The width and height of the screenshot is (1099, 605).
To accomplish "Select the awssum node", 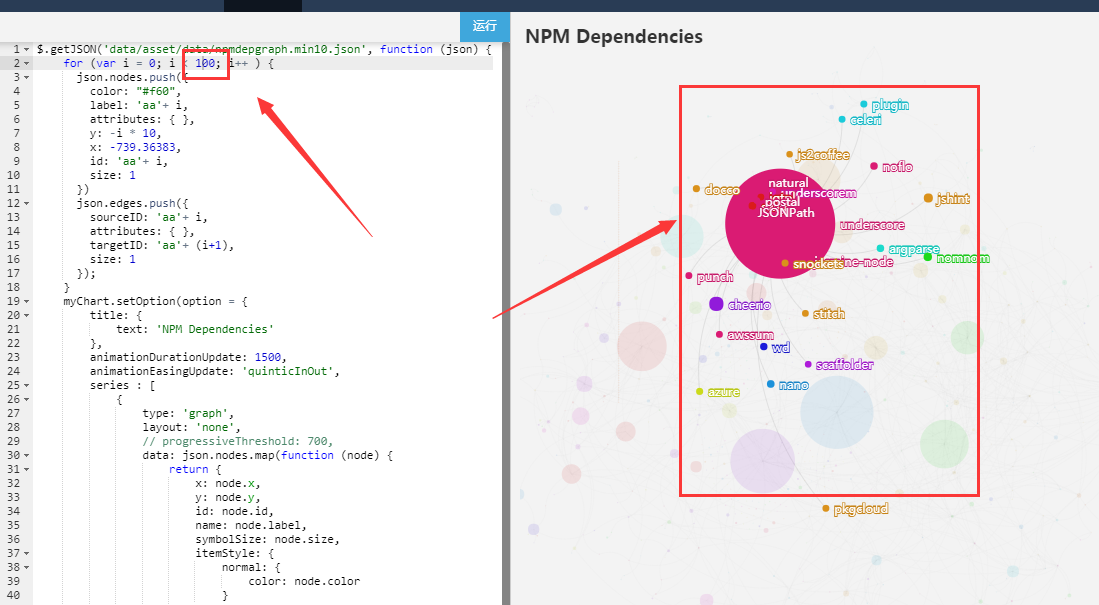I will [x=719, y=334].
